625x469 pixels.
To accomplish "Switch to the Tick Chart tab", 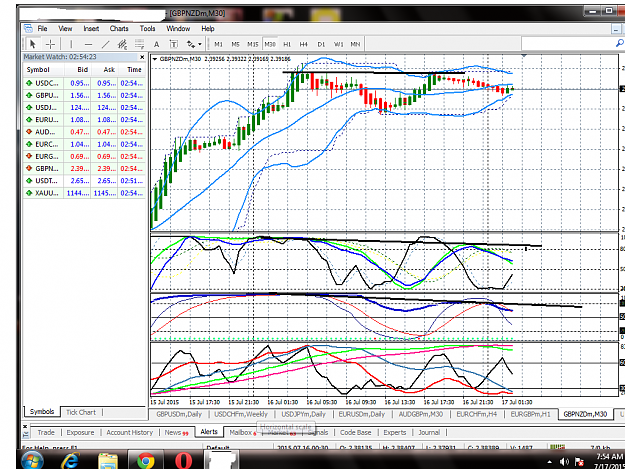I will 81,412.
